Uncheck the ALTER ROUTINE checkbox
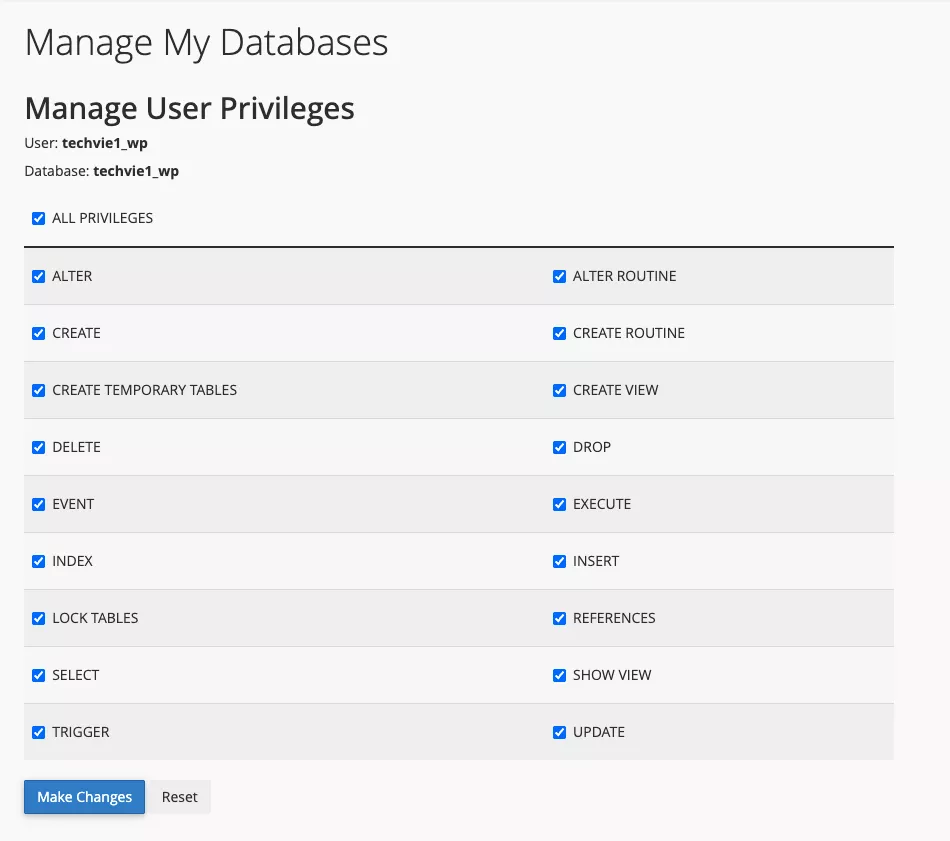This screenshot has width=950, height=841. click(x=560, y=276)
